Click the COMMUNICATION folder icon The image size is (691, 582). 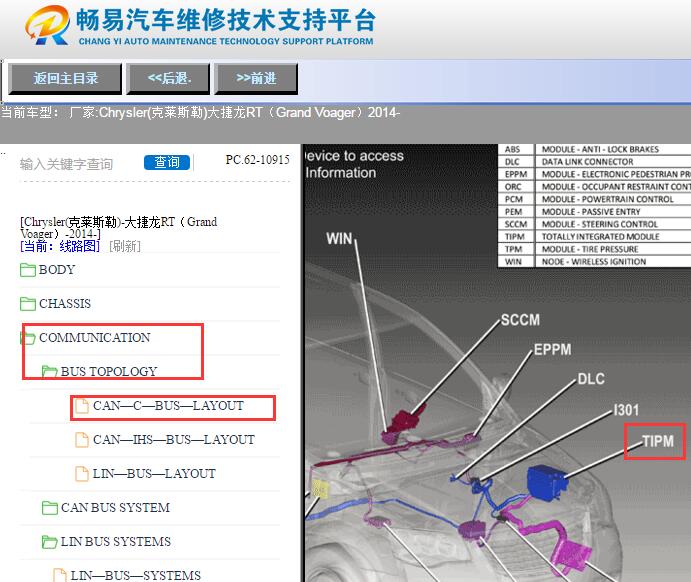28,338
